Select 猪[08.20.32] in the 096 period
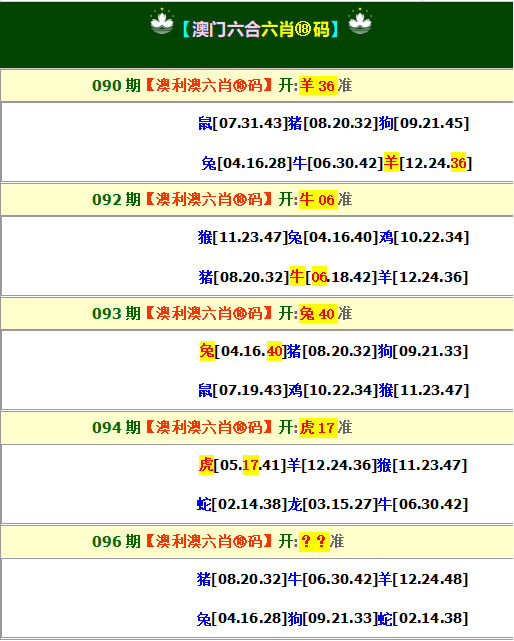Viewport: 514px width, 641px height. click(242, 579)
